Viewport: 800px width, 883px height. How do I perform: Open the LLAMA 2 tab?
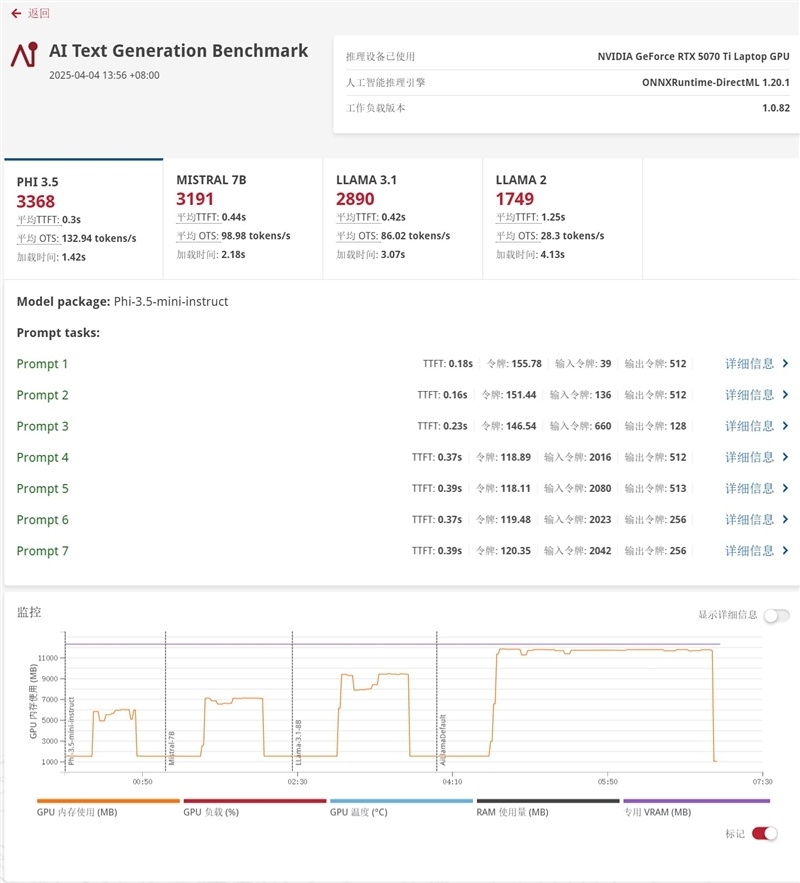(x=562, y=218)
